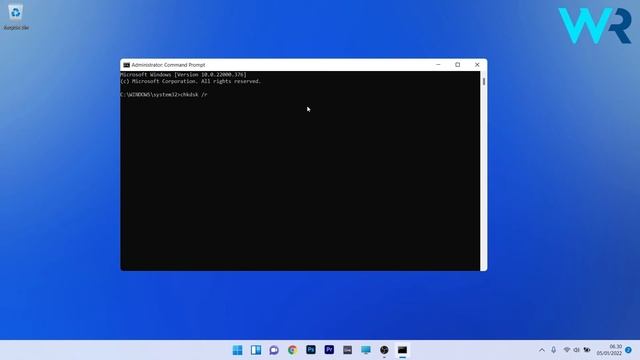Open the volume tray icon
The height and width of the screenshot is (360, 640).
coord(576,350)
